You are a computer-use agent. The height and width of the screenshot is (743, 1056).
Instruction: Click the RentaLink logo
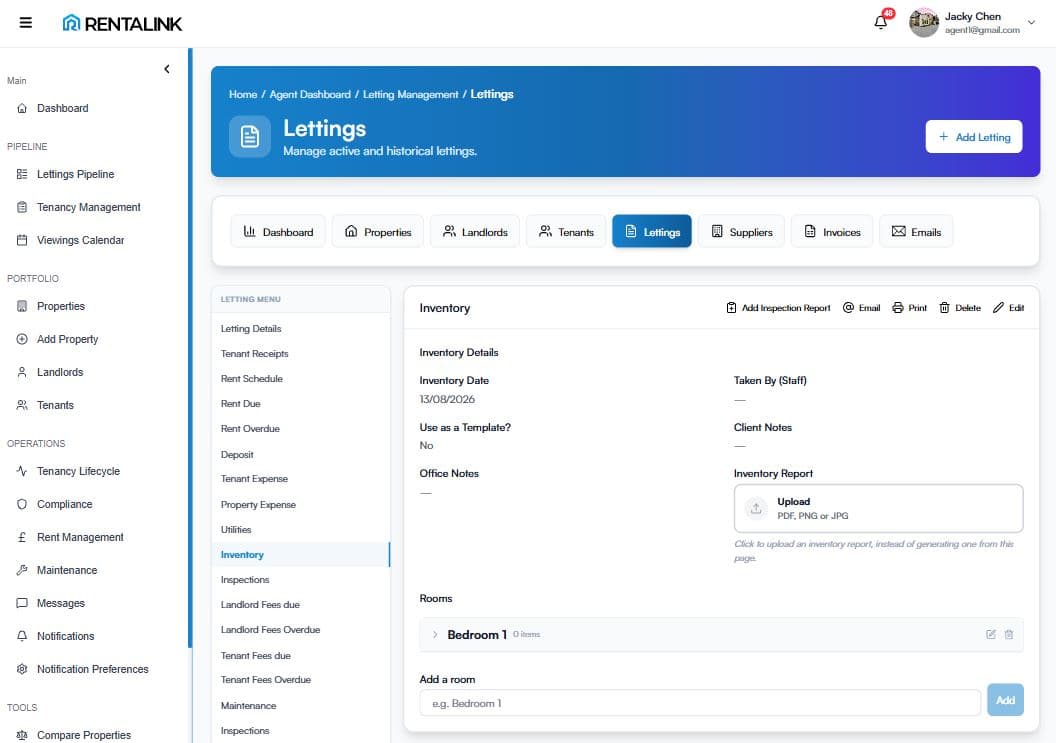coord(122,24)
